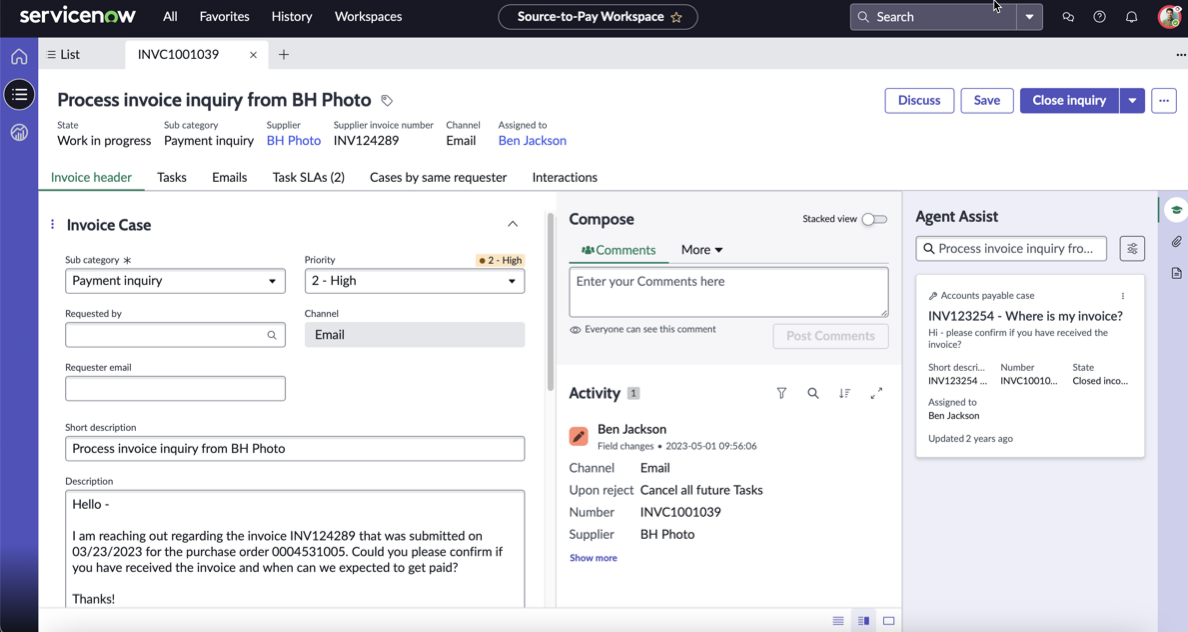Open the All menu

170,17
